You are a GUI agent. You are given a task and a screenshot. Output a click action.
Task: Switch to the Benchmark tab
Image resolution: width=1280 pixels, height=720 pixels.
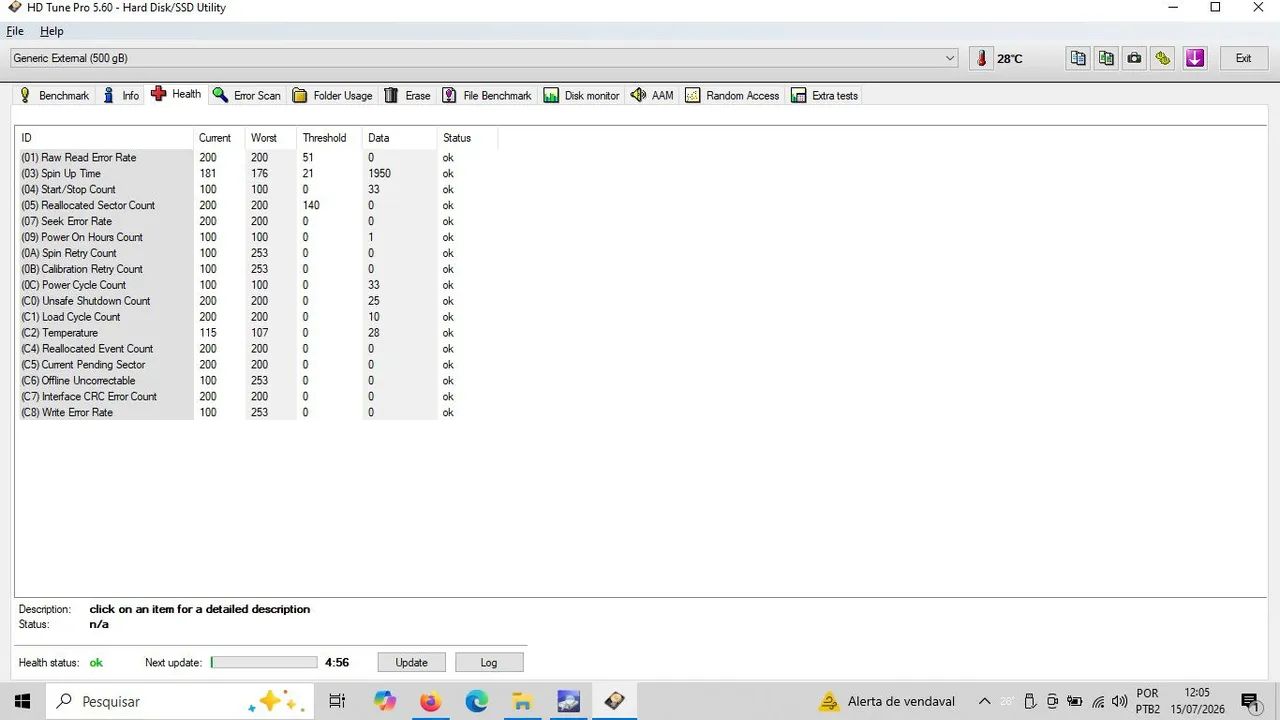click(55, 95)
